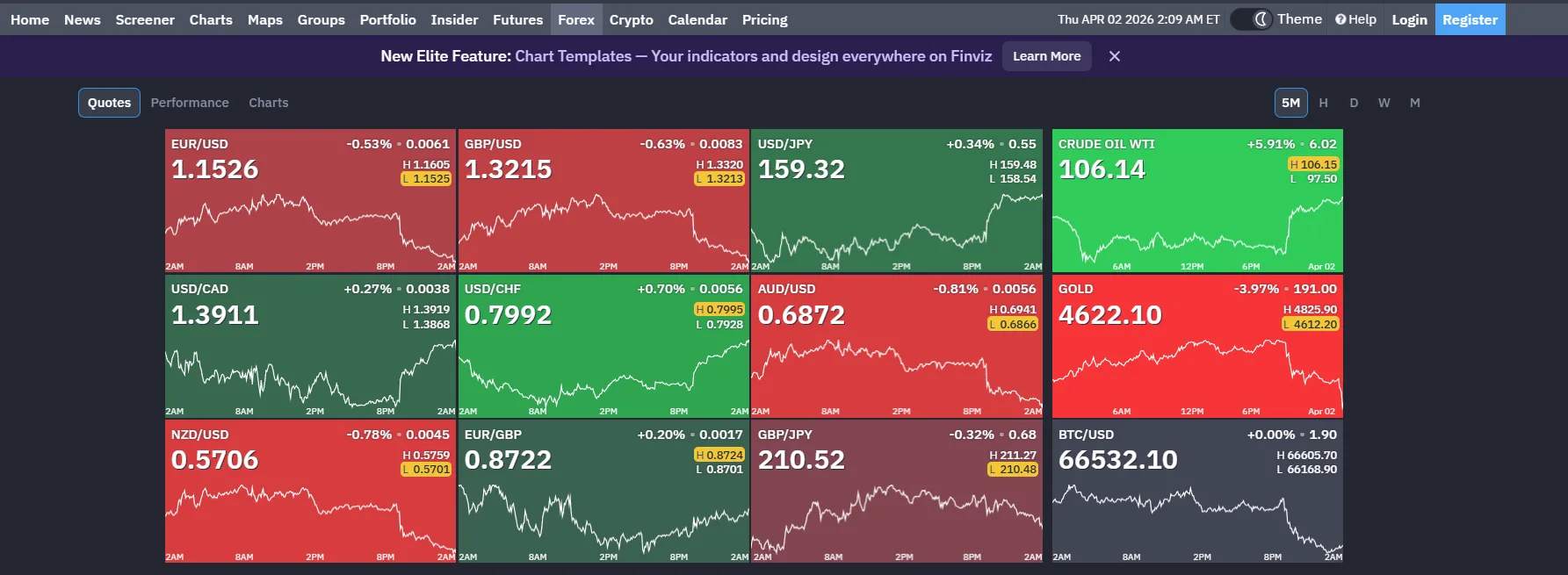Close the Chart Templates banner

coord(1114,55)
